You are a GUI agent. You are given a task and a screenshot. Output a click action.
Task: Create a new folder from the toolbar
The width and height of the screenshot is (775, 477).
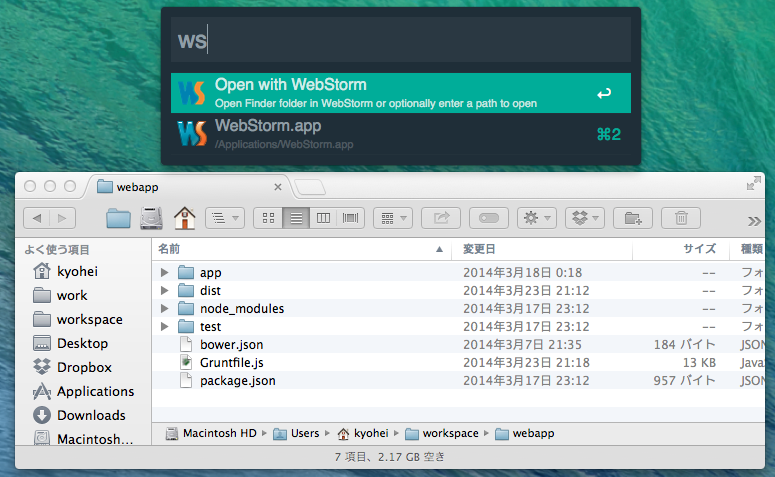633,218
